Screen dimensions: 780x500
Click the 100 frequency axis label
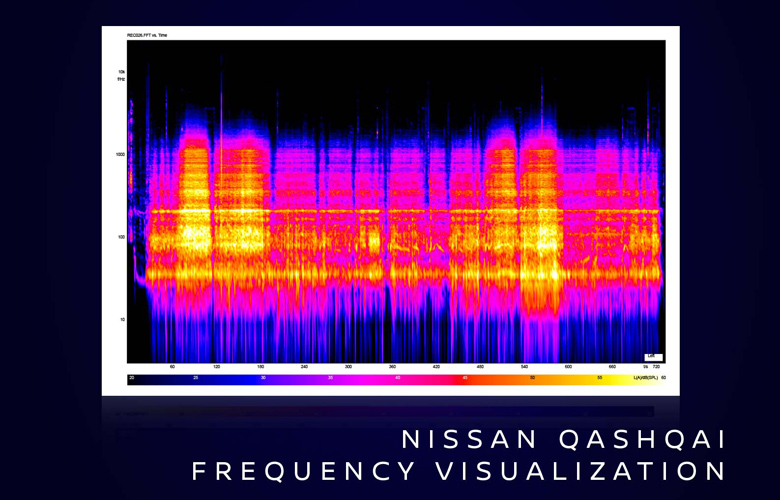121,237
